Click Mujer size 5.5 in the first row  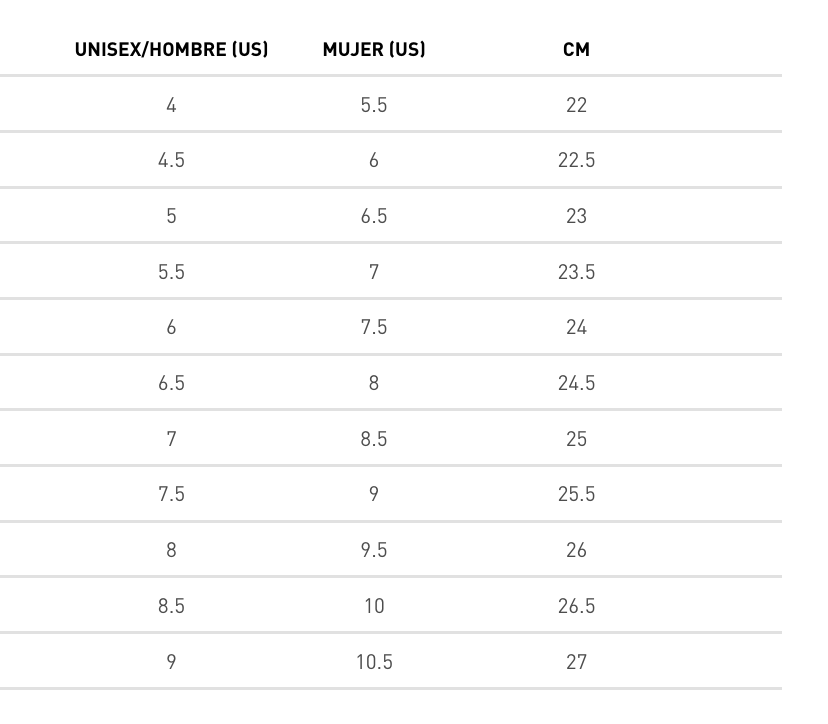point(374,105)
